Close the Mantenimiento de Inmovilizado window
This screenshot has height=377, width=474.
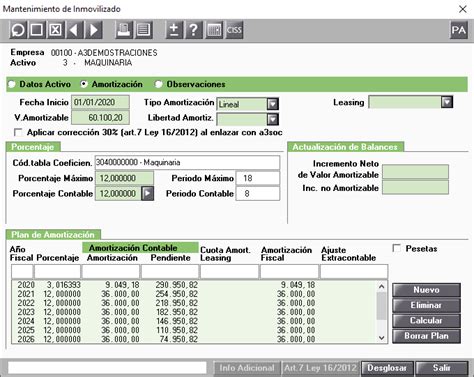pos(463,9)
